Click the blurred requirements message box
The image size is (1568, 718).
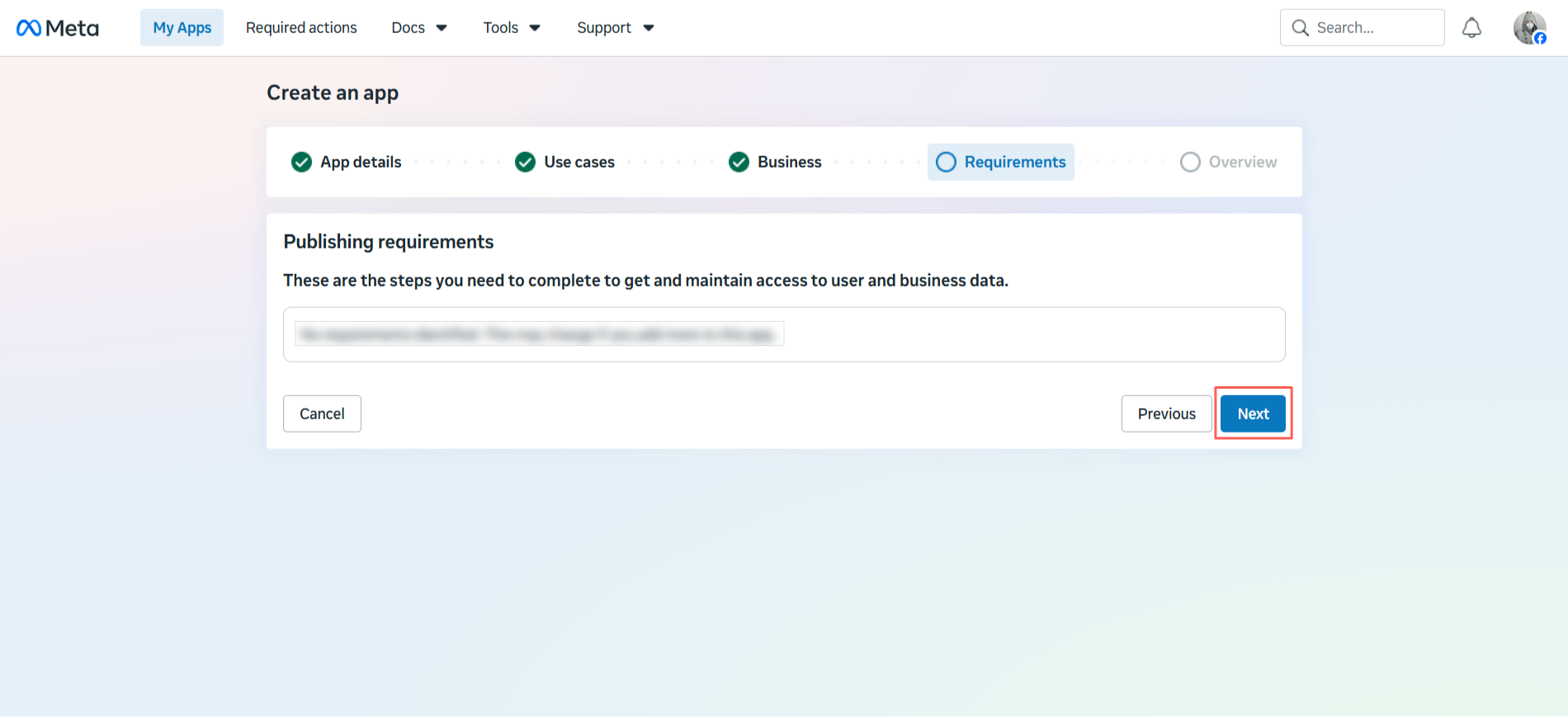click(x=784, y=334)
